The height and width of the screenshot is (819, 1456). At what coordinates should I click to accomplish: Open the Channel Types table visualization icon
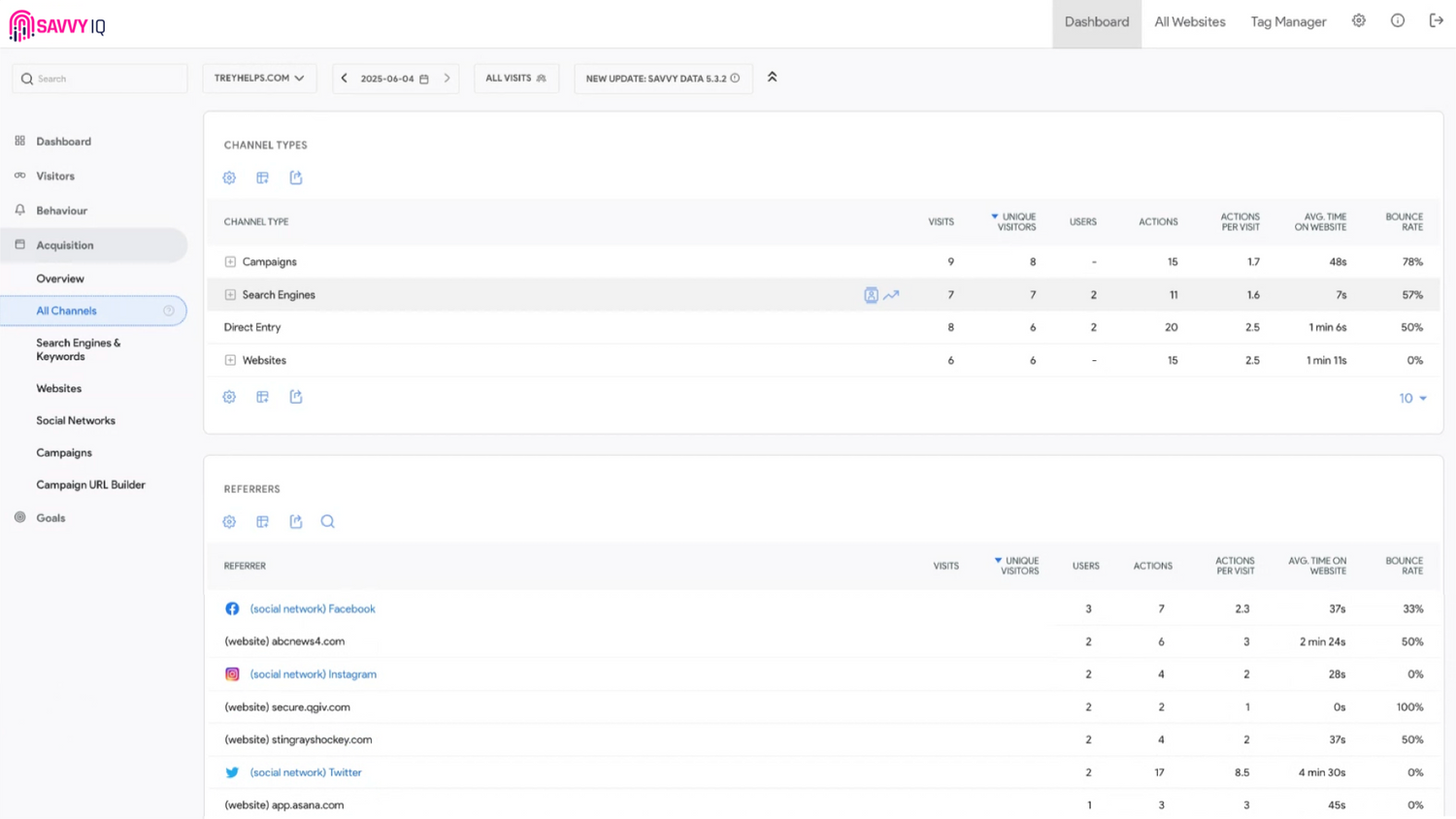[262, 179]
